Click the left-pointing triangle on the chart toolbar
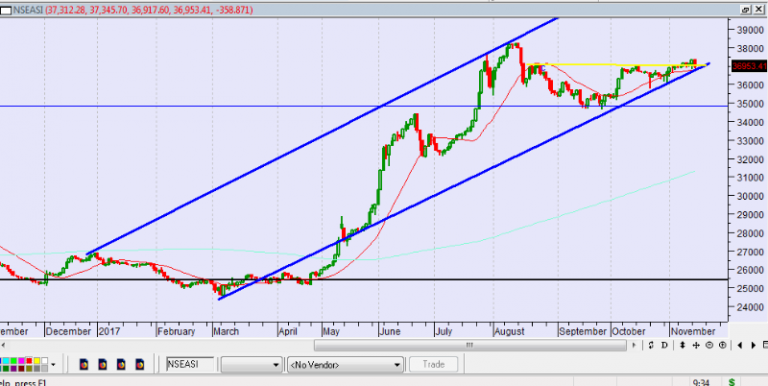The image size is (768, 386). click(740, 345)
